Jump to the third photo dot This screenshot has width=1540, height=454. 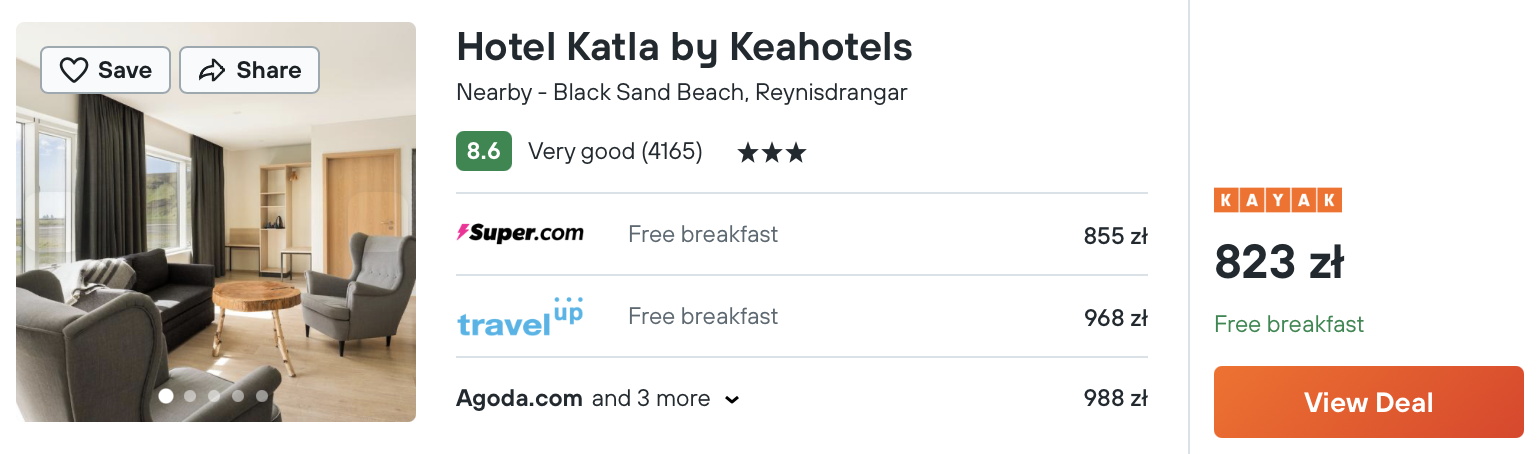[x=214, y=396]
